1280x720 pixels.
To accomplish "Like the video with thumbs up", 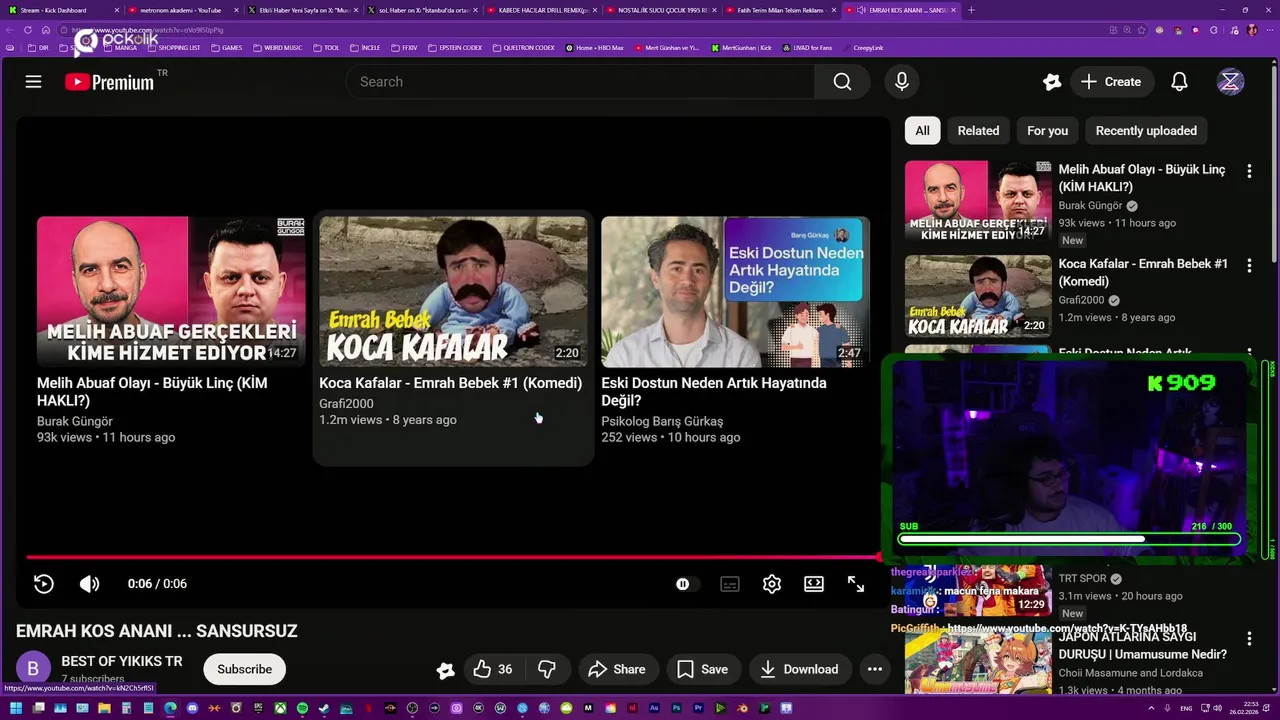I will click(493, 669).
